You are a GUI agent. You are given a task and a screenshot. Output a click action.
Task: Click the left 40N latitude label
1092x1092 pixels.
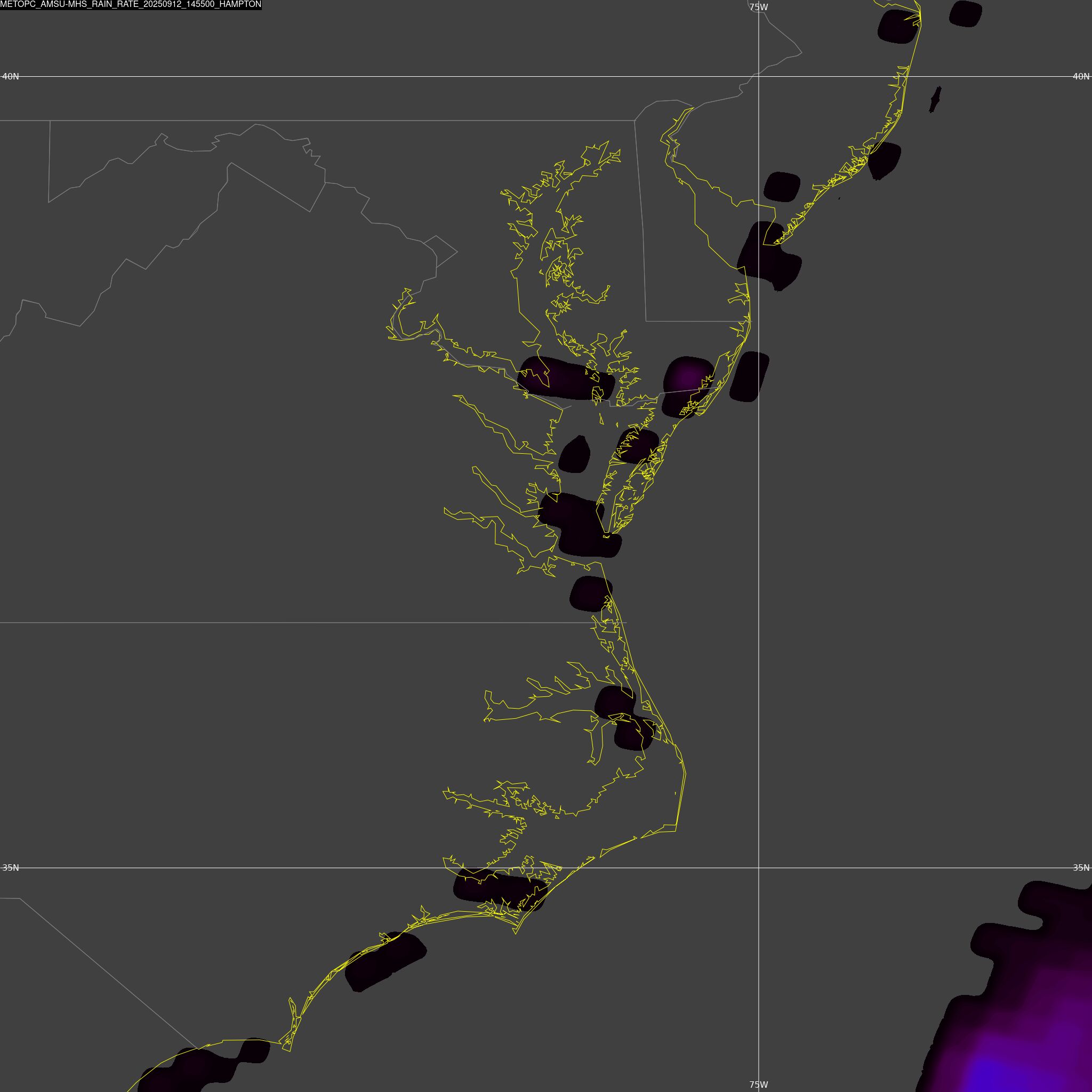[11, 76]
